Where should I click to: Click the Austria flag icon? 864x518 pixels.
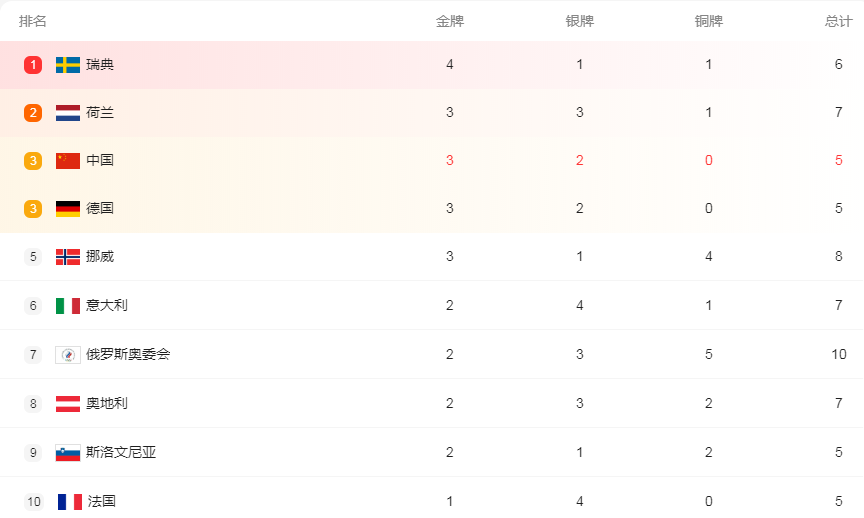(x=68, y=403)
